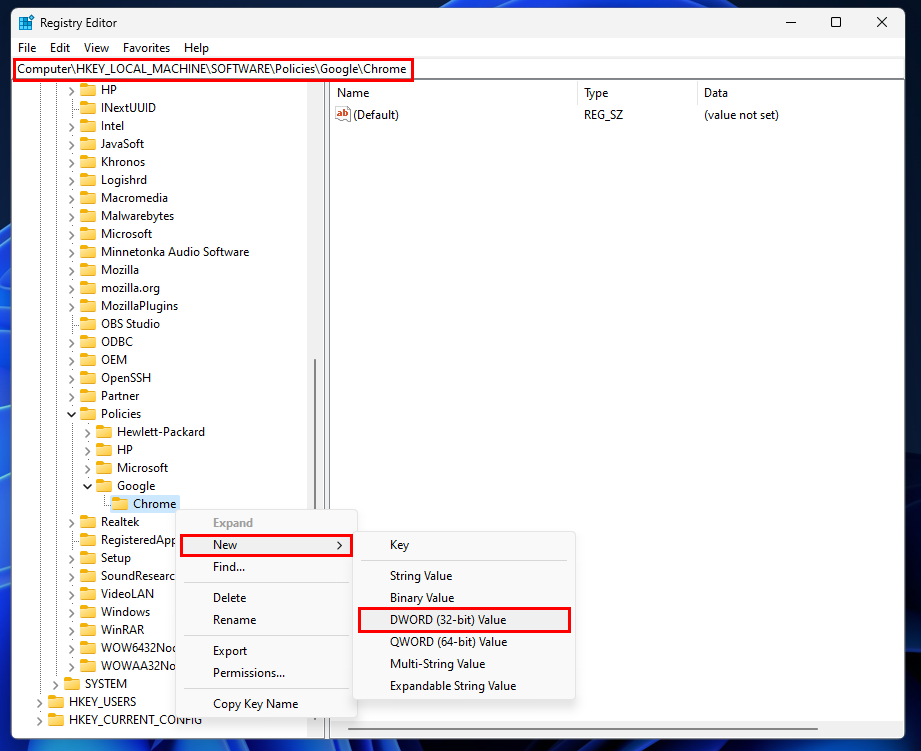
Task: Click the values pane horizontal scrollbar
Action: pyautogui.click(x=583, y=729)
